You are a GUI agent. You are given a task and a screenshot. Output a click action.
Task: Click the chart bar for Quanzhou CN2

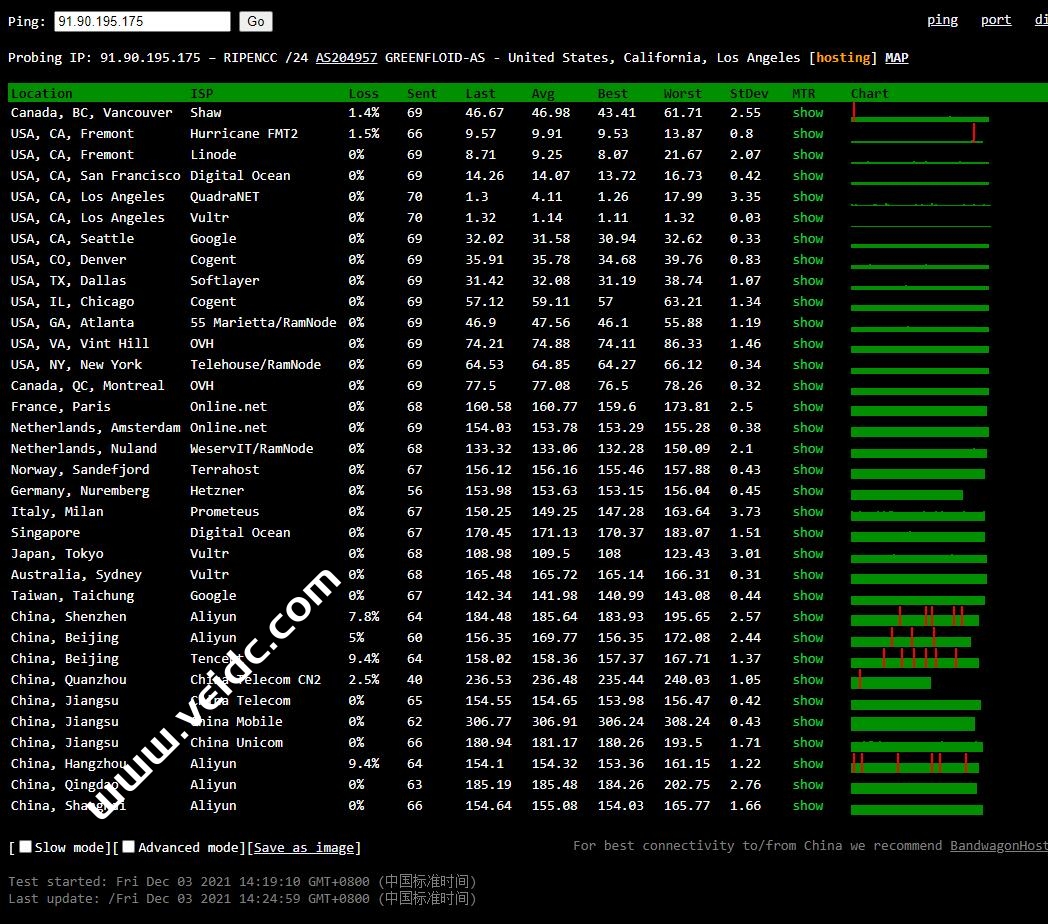click(890, 681)
